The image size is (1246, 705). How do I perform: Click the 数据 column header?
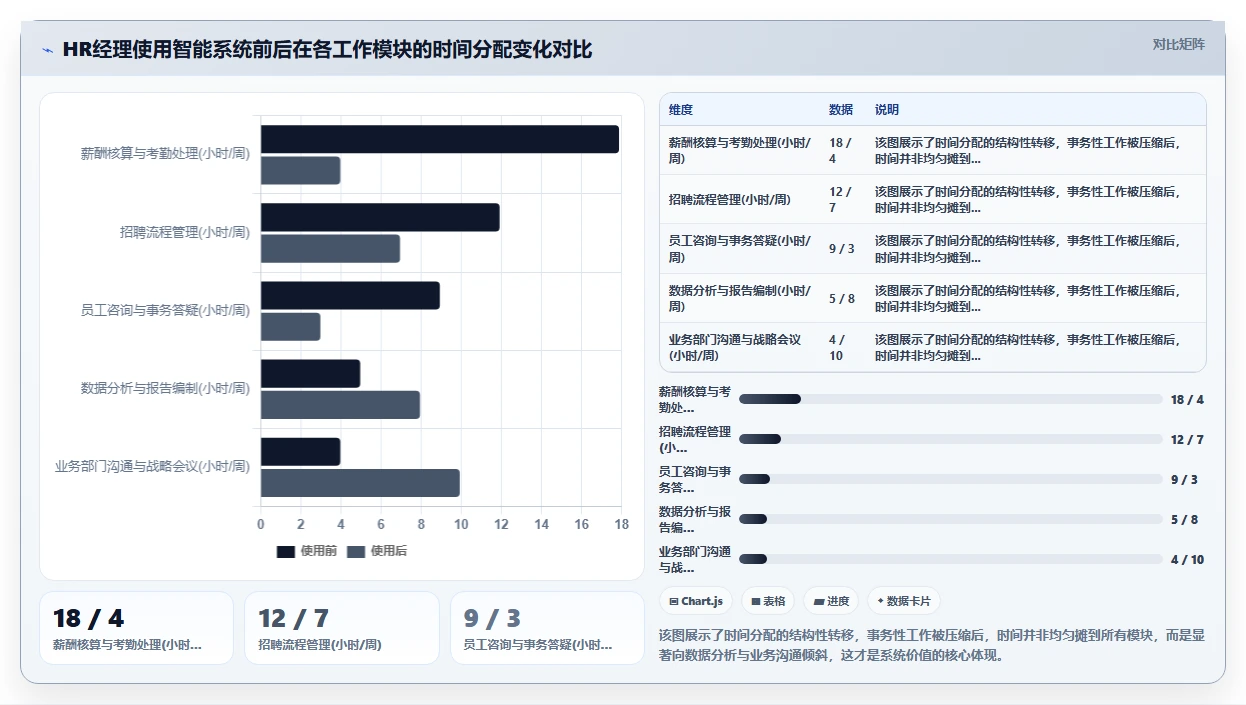841,110
